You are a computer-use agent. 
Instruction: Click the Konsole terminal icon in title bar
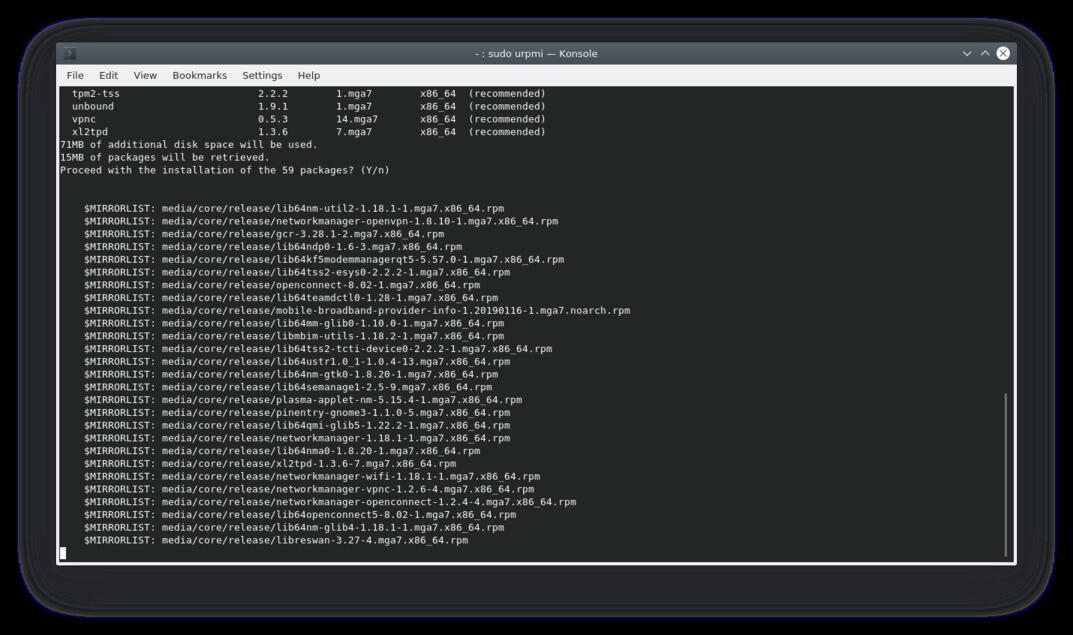(x=69, y=53)
